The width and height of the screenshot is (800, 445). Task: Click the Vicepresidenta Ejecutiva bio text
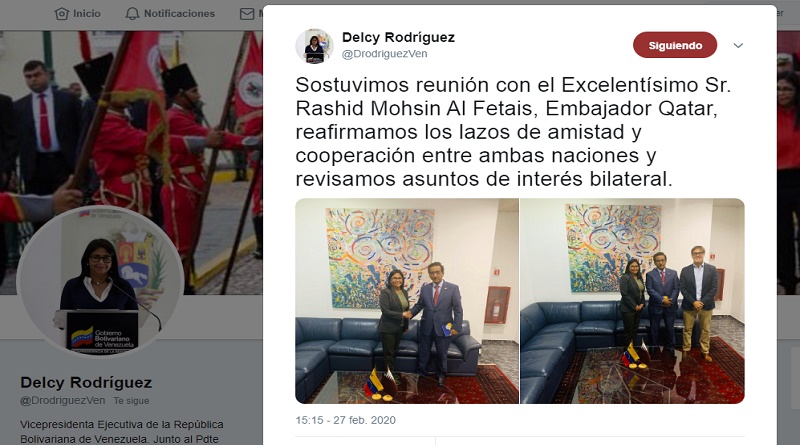coord(122,432)
